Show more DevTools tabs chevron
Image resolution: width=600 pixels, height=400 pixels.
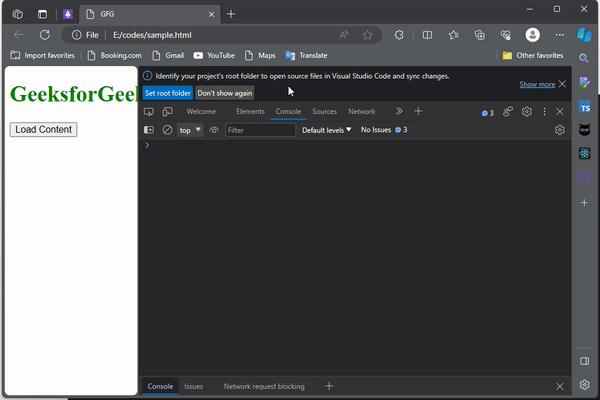click(399, 112)
